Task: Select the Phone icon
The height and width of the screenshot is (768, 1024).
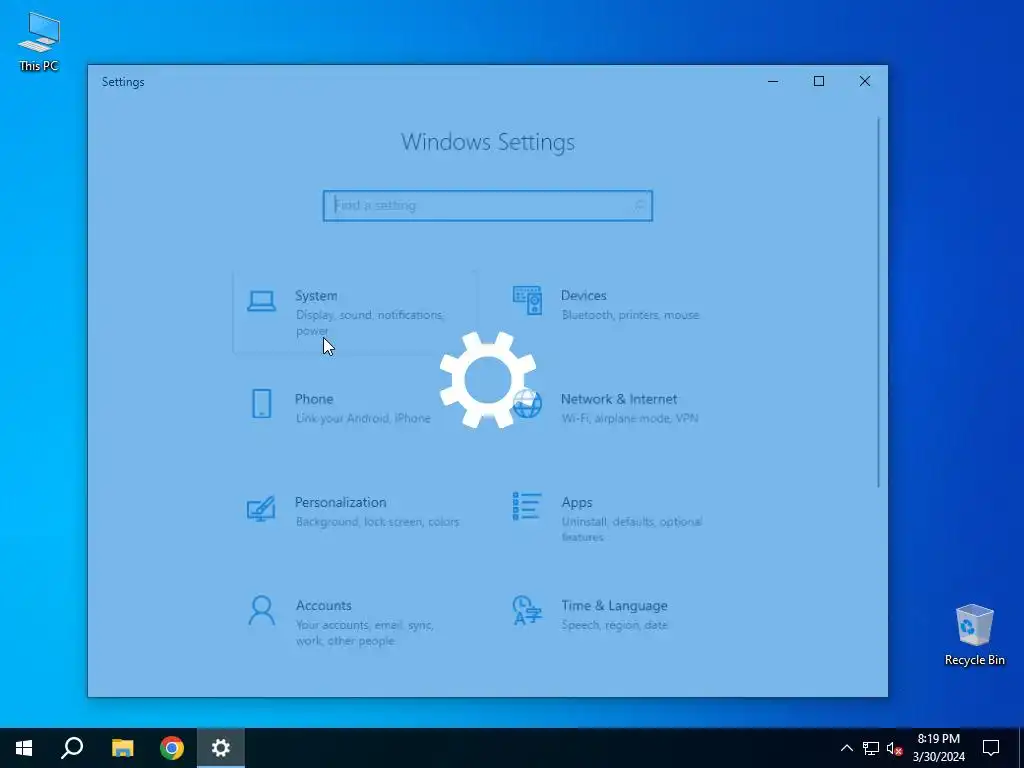Action: point(261,404)
